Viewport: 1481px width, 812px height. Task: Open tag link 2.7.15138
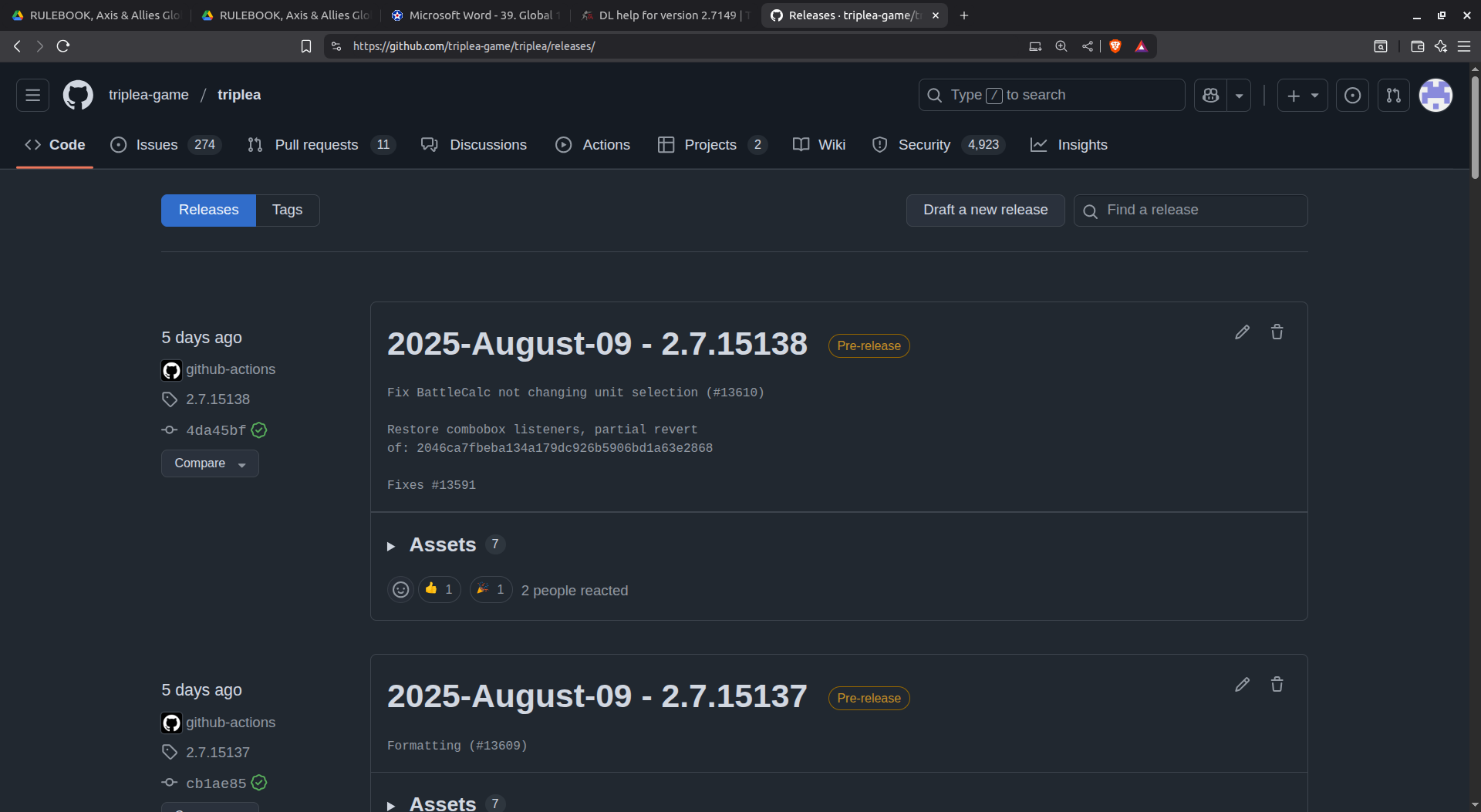tap(218, 399)
